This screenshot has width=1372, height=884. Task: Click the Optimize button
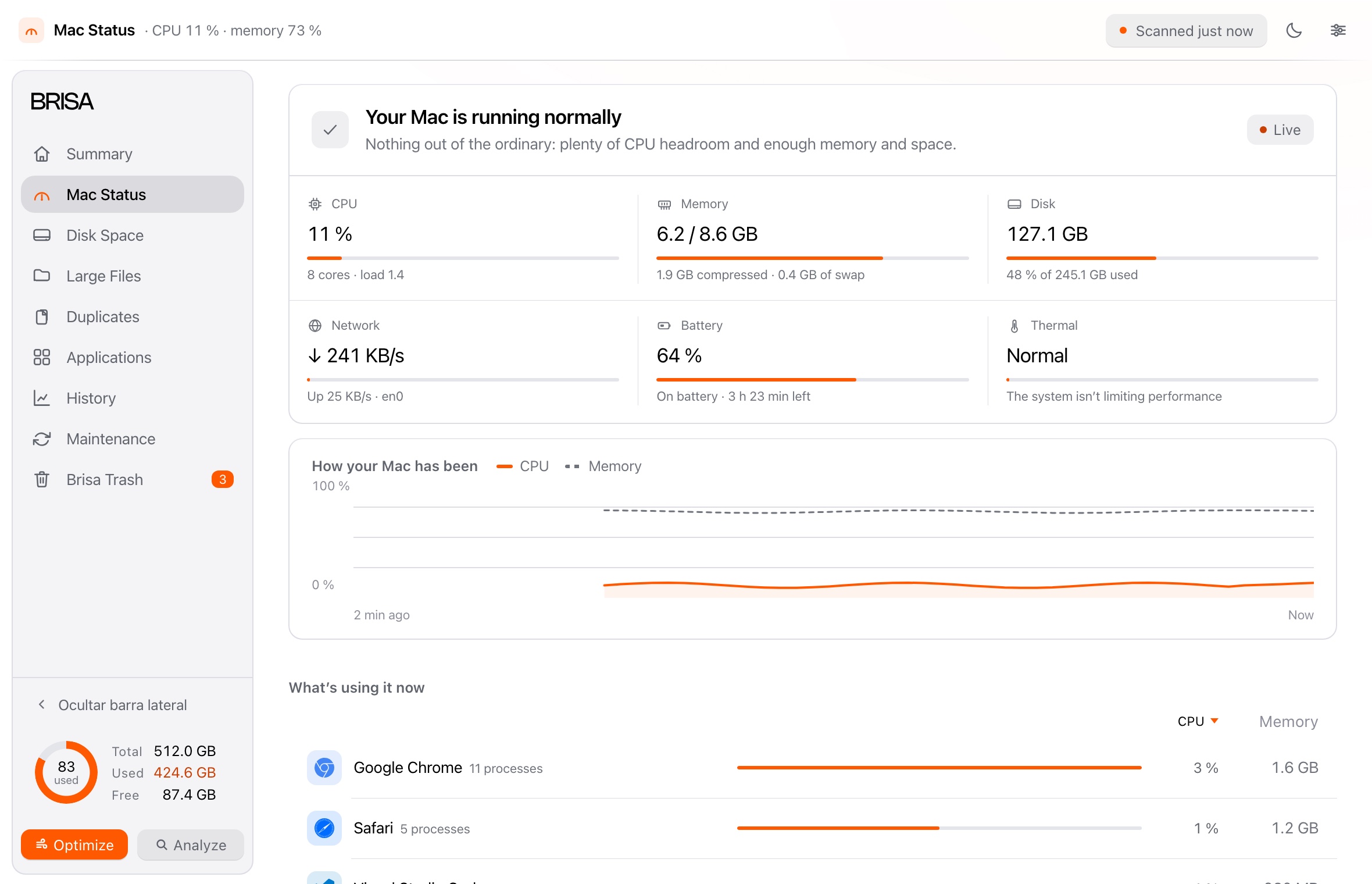(x=74, y=844)
